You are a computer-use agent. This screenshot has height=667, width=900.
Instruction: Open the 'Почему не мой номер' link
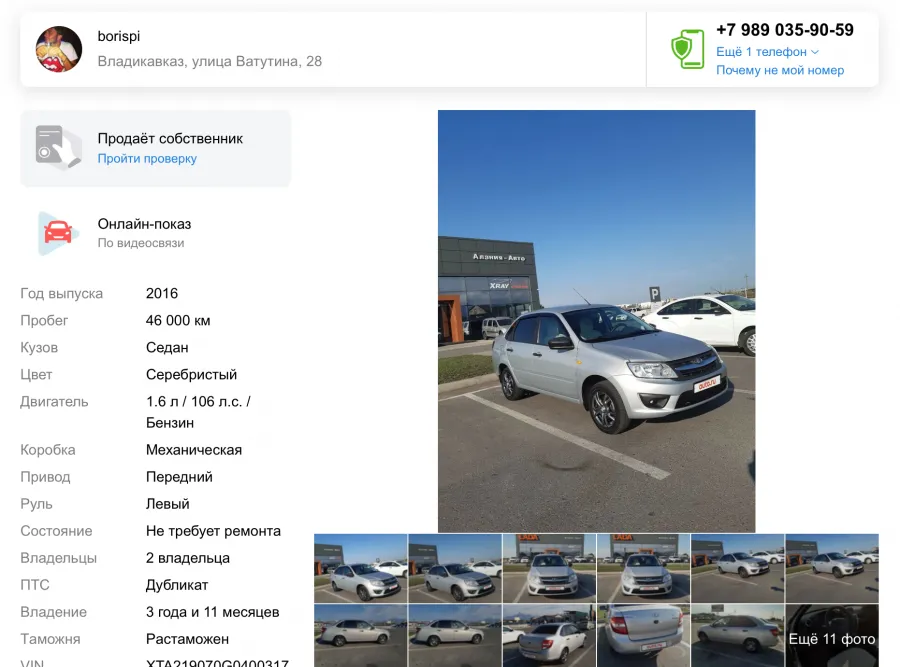[780, 70]
